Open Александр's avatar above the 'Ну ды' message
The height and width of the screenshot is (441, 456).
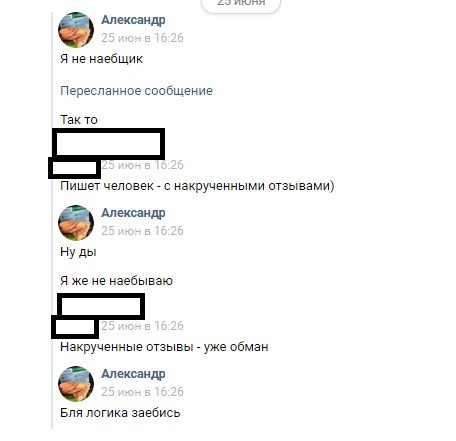[x=76, y=223]
